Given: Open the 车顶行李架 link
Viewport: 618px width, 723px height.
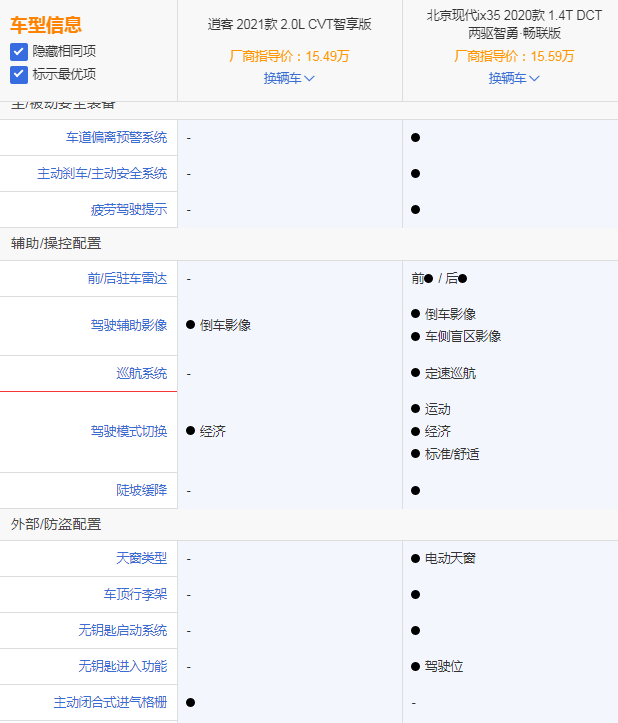Looking at the screenshot, I should coord(136,594).
